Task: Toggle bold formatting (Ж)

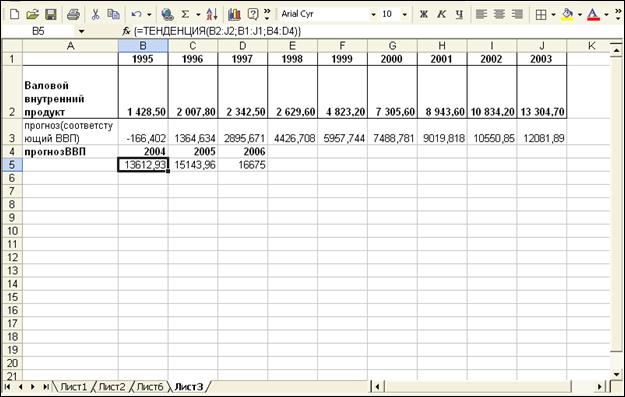Action: click(424, 15)
